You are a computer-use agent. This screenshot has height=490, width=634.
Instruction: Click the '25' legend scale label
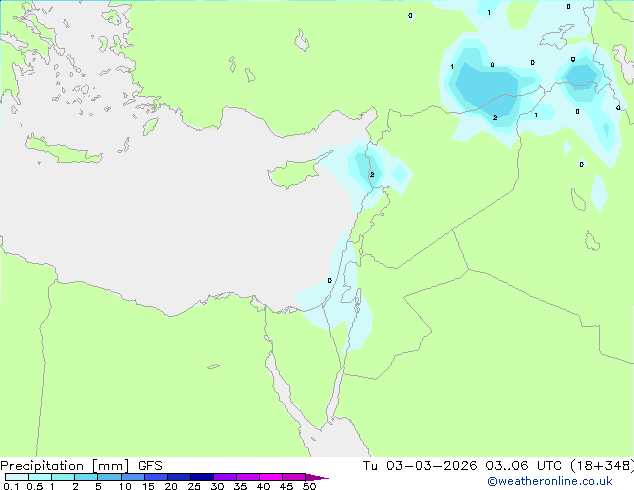194,486
